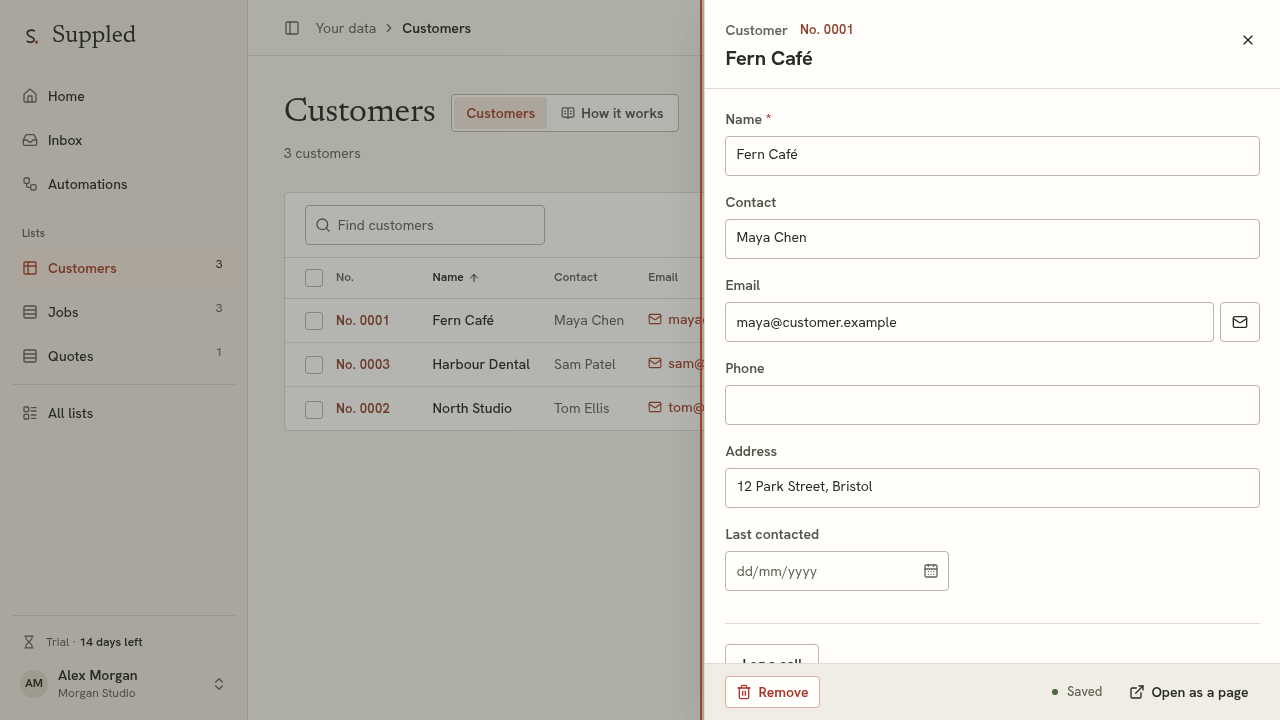Open the No. 0003 customer link
This screenshot has height=720, width=1280.
[363, 364]
